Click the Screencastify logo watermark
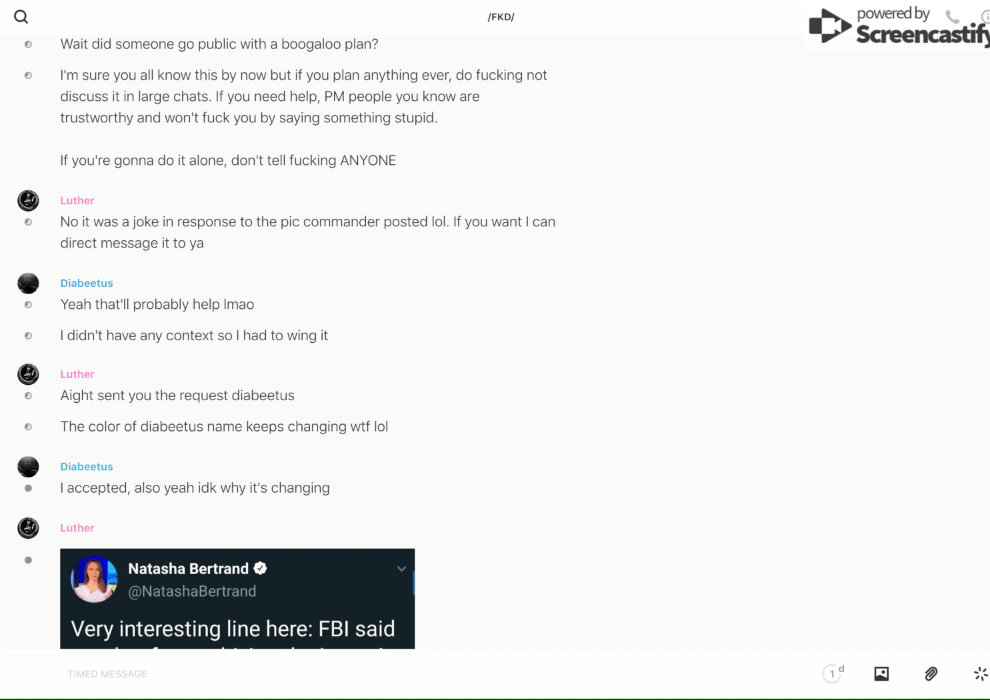Viewport: 990px width, 700px height. click(x=898, y=28)
